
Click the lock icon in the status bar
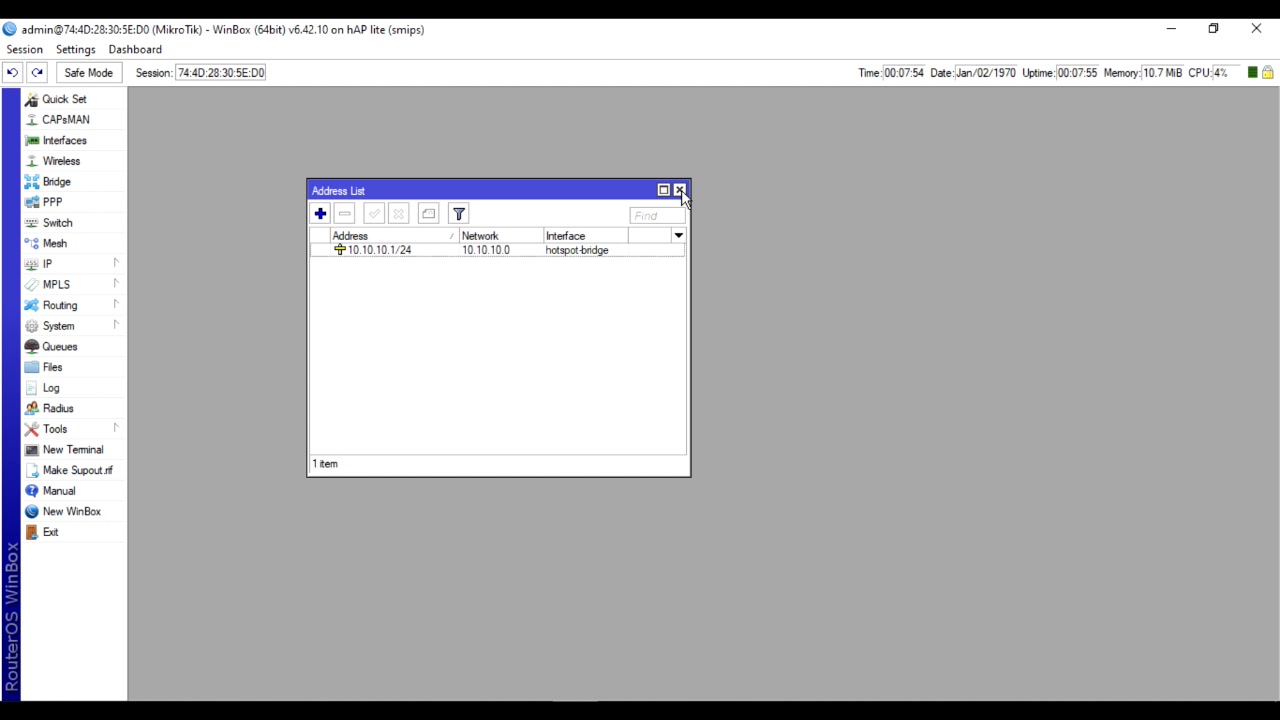pyautogui.click(x=1267, y=73)
